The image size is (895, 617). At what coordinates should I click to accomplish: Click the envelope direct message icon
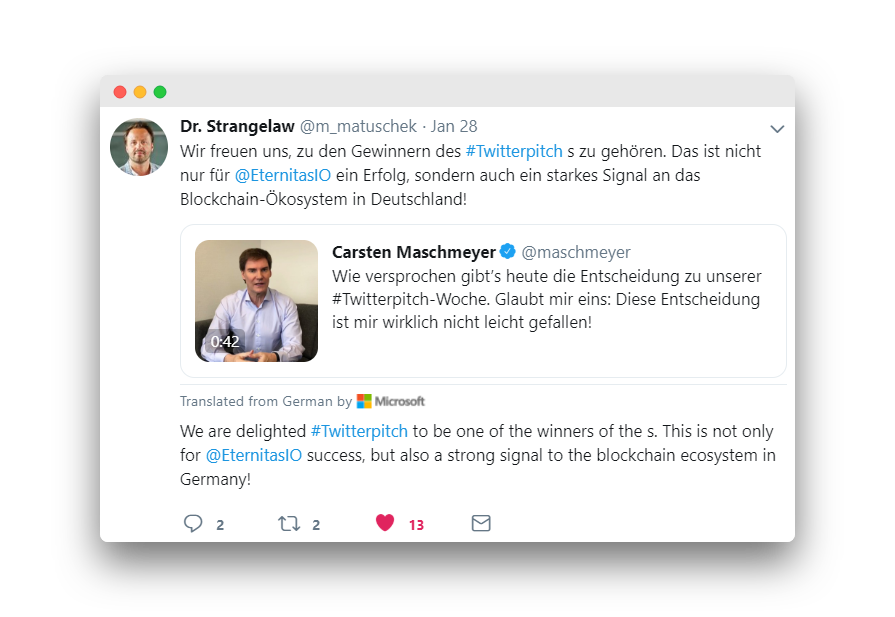tap(481, 523)
